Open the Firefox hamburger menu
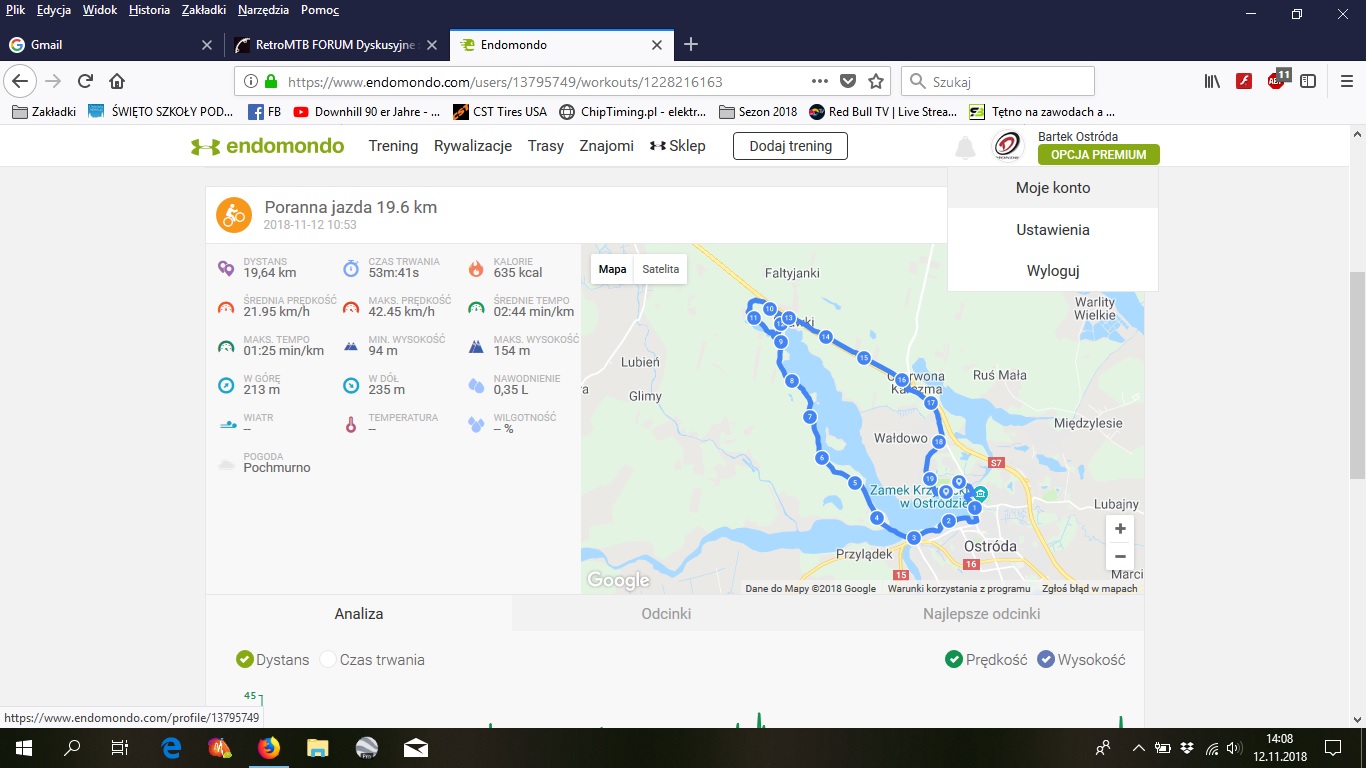 coord(1346,82)
